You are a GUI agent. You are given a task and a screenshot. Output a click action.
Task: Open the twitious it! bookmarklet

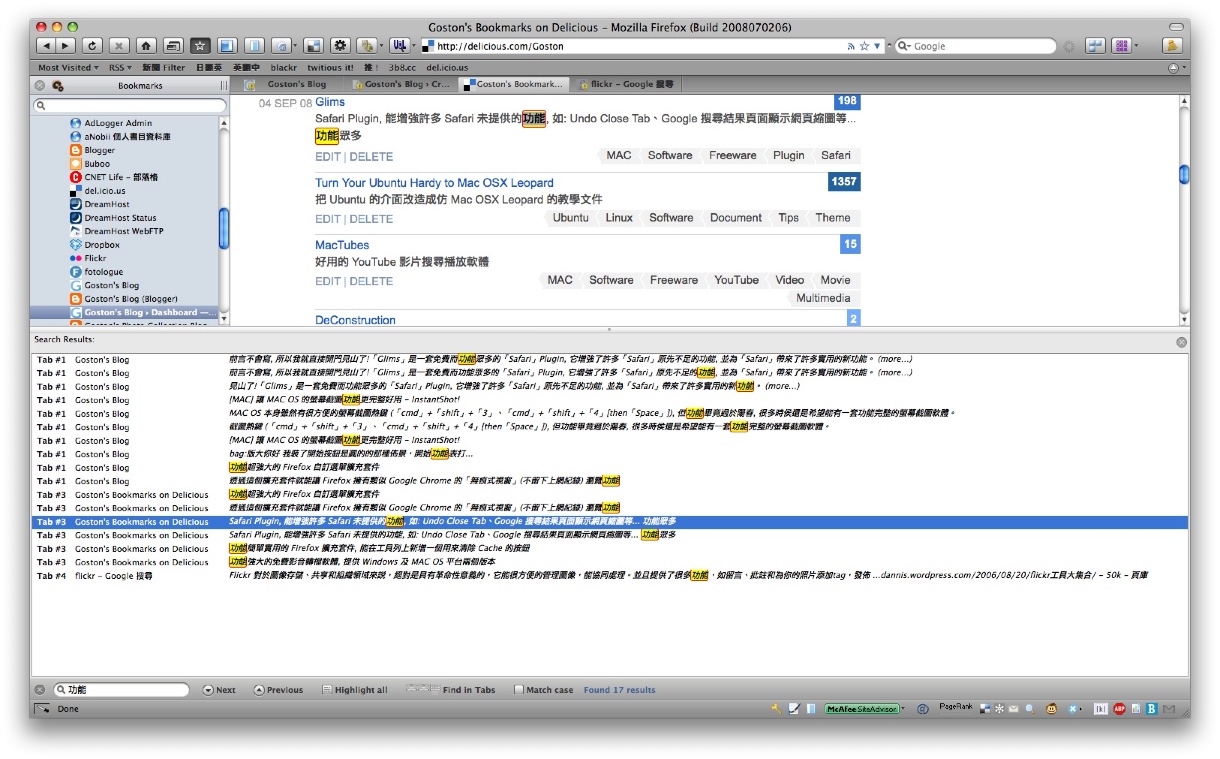click(331, 68)
